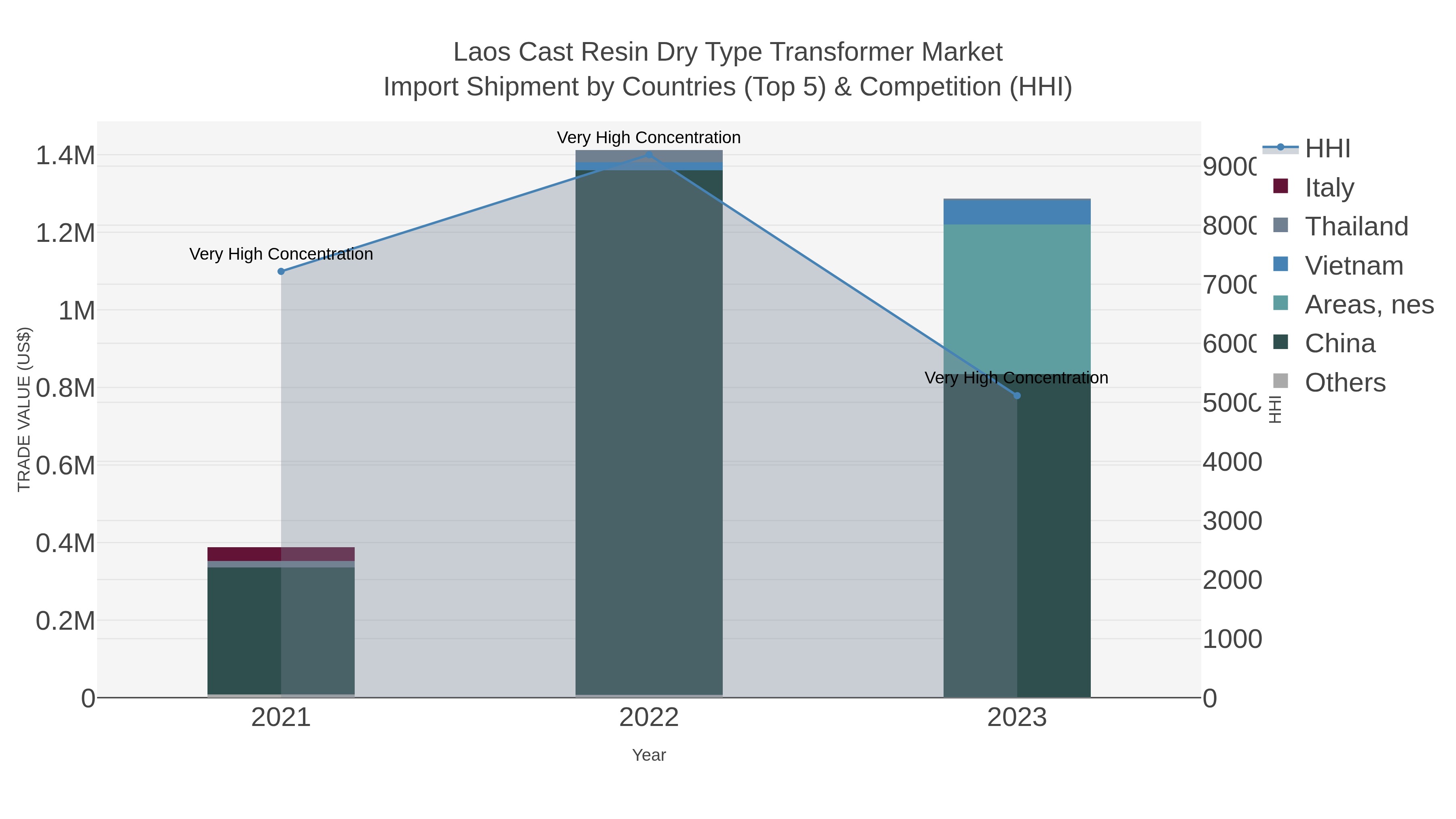
Task: Click the Thailand gray-blue legend swatch
Action: click(1281, 225)
